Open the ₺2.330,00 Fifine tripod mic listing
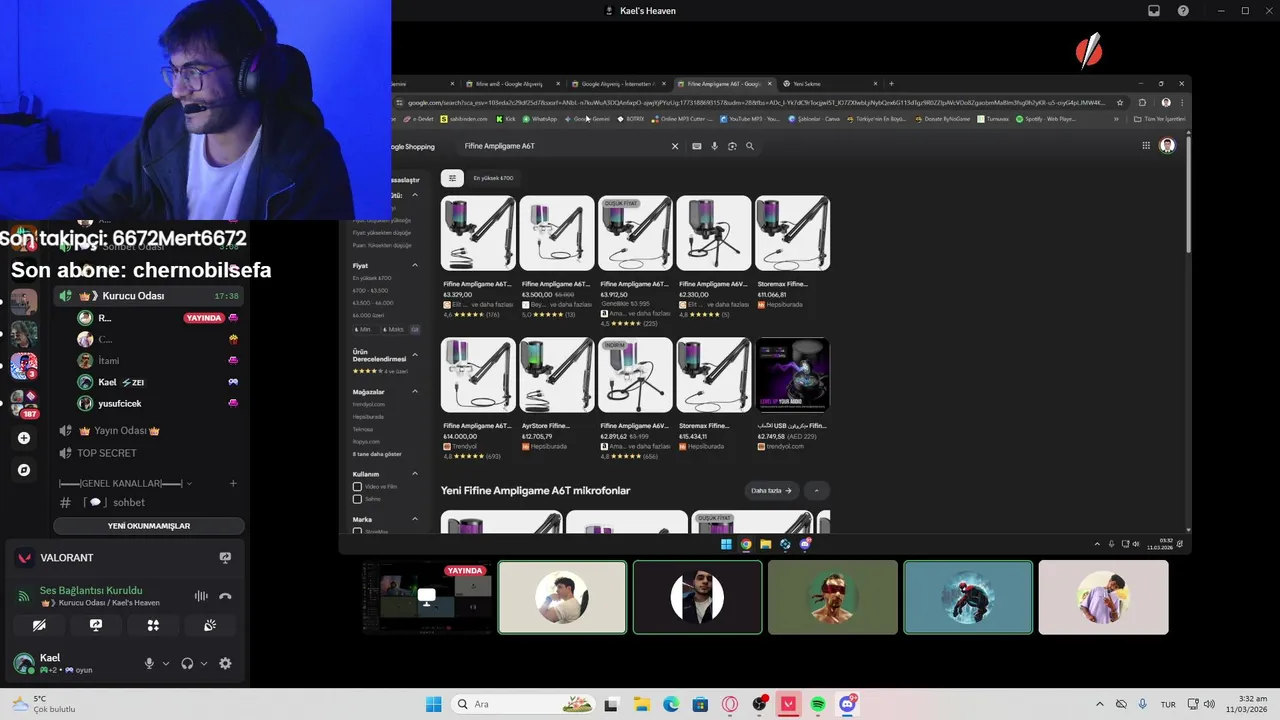 pos(714,255)
